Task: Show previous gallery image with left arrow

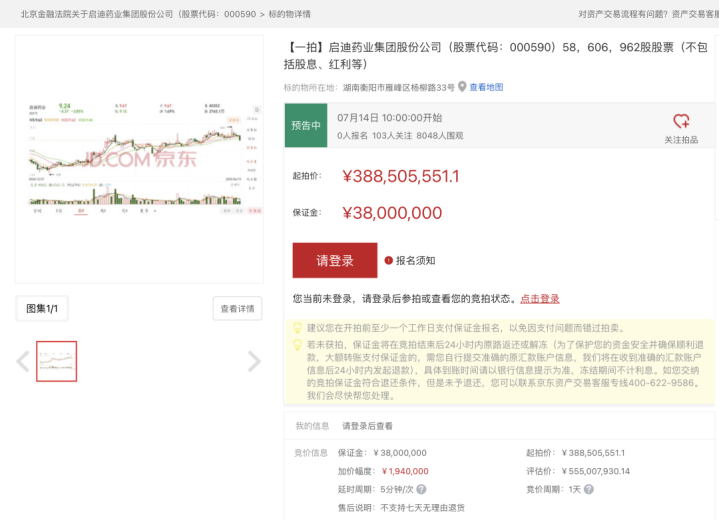Action: pyautogui.click(x=23, y=361)
